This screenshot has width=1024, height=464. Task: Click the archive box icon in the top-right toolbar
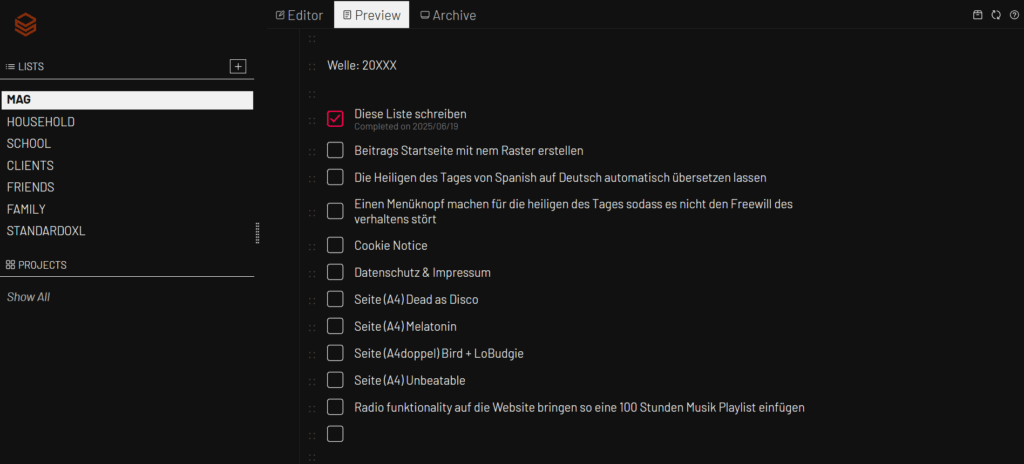(978, 15)
